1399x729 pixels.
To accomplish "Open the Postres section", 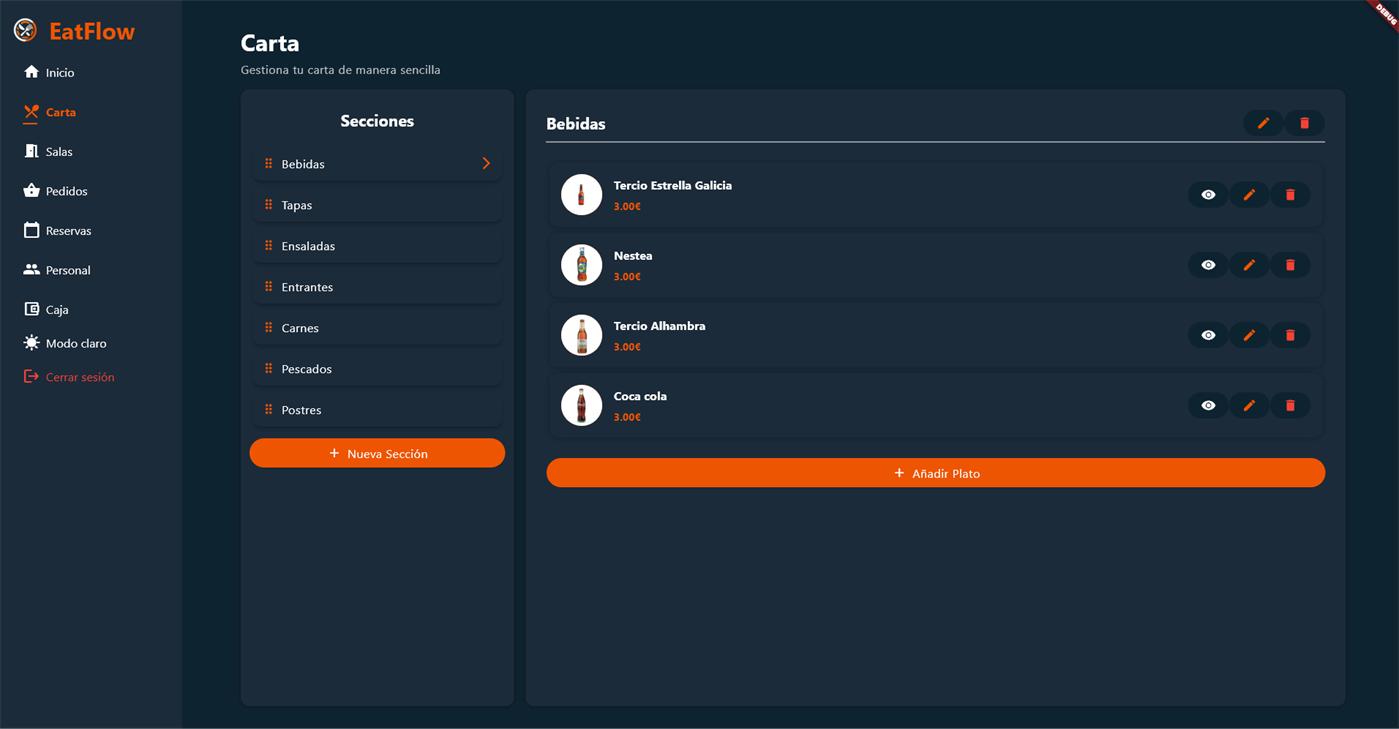I will point(377,410).
